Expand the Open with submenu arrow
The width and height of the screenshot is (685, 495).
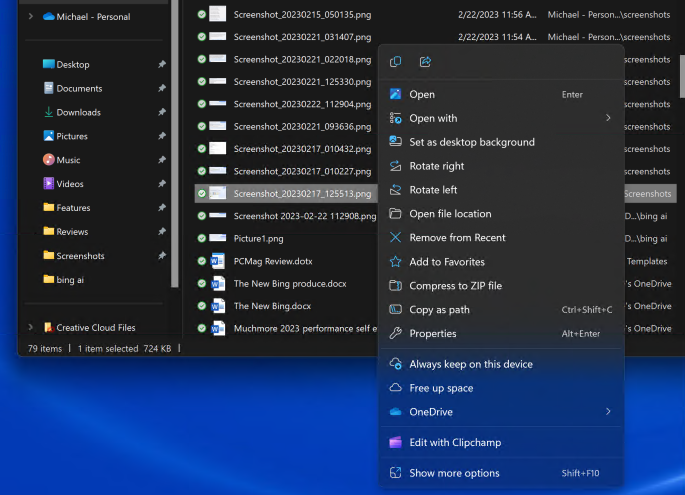click(608, 118)
